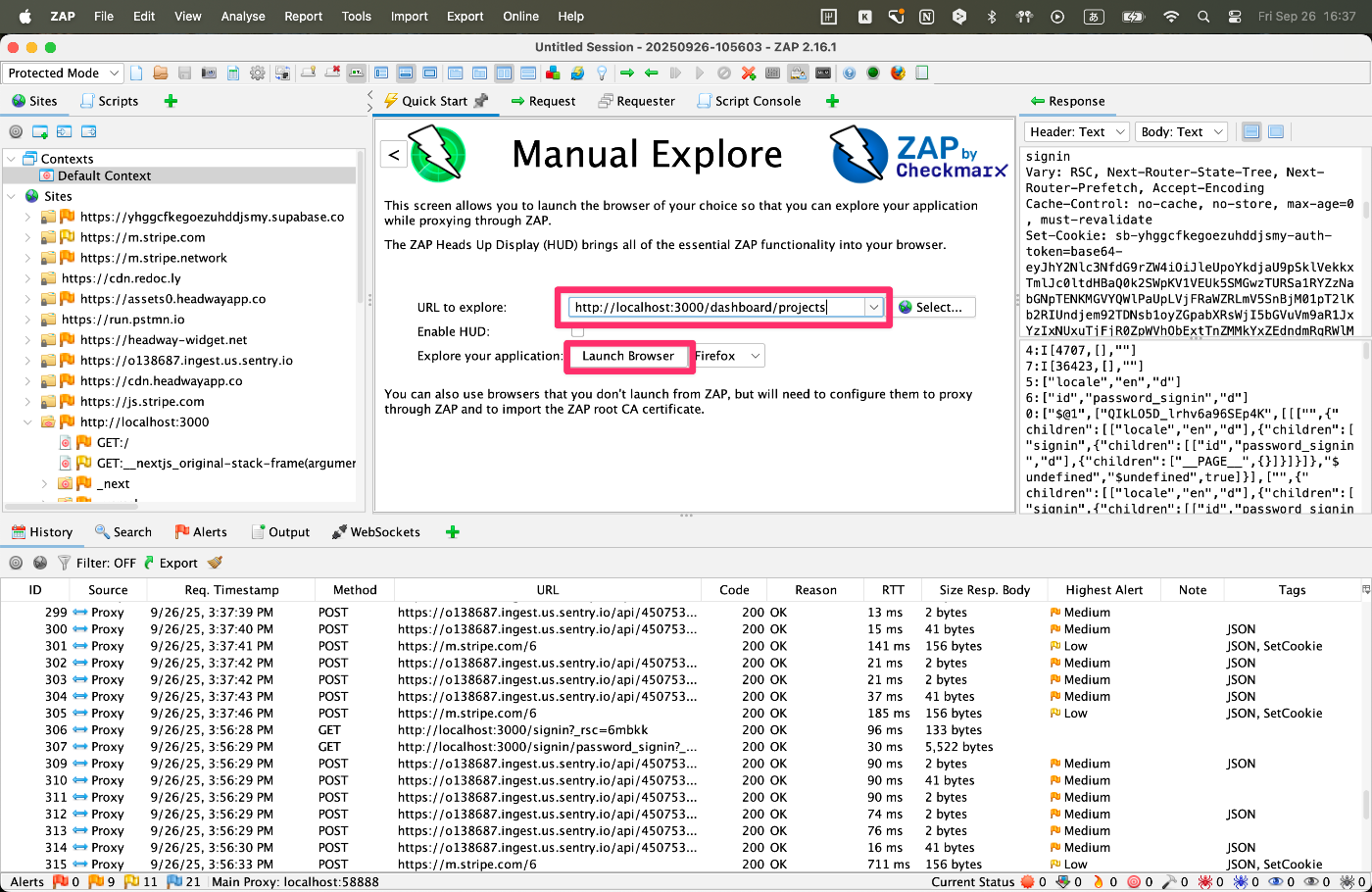
Task: Sort history by Highest Alert column header
Action: pos(1104,590)
